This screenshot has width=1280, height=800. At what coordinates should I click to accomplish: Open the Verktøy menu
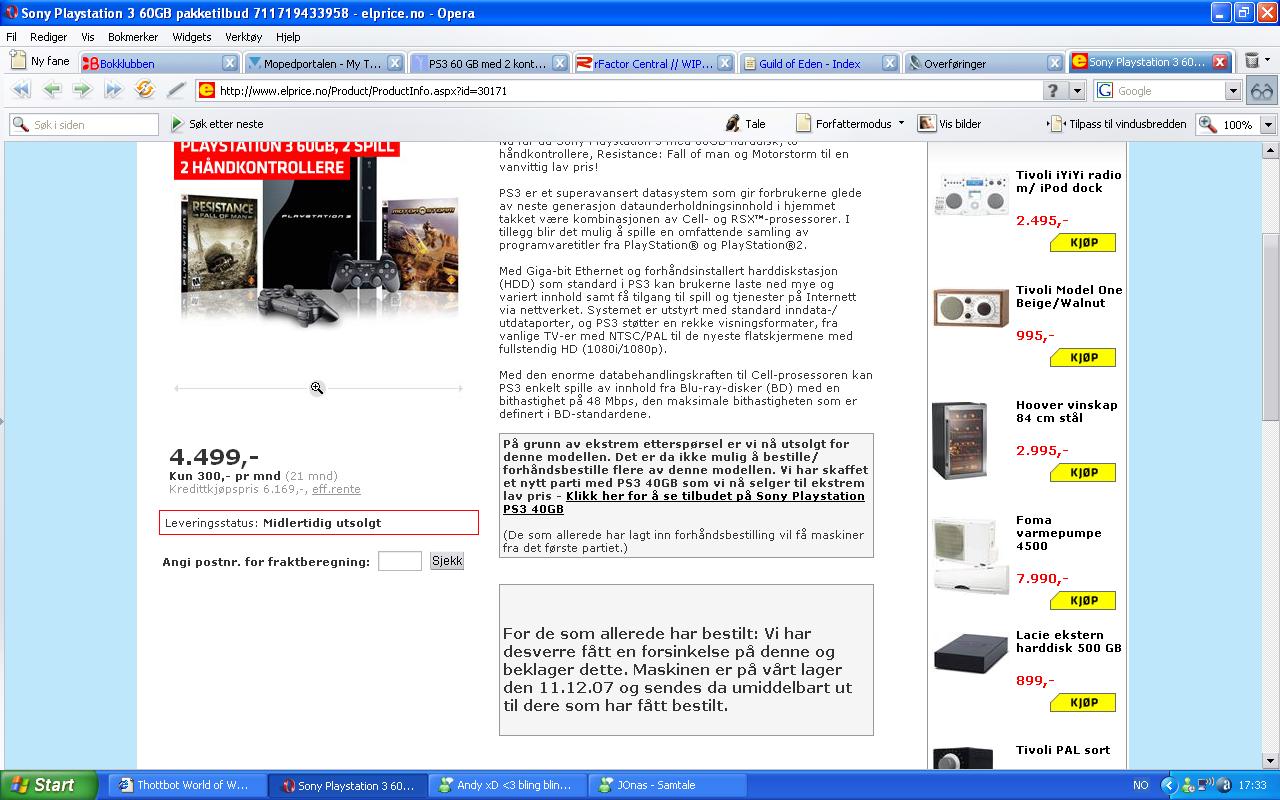tap(243, 37)
